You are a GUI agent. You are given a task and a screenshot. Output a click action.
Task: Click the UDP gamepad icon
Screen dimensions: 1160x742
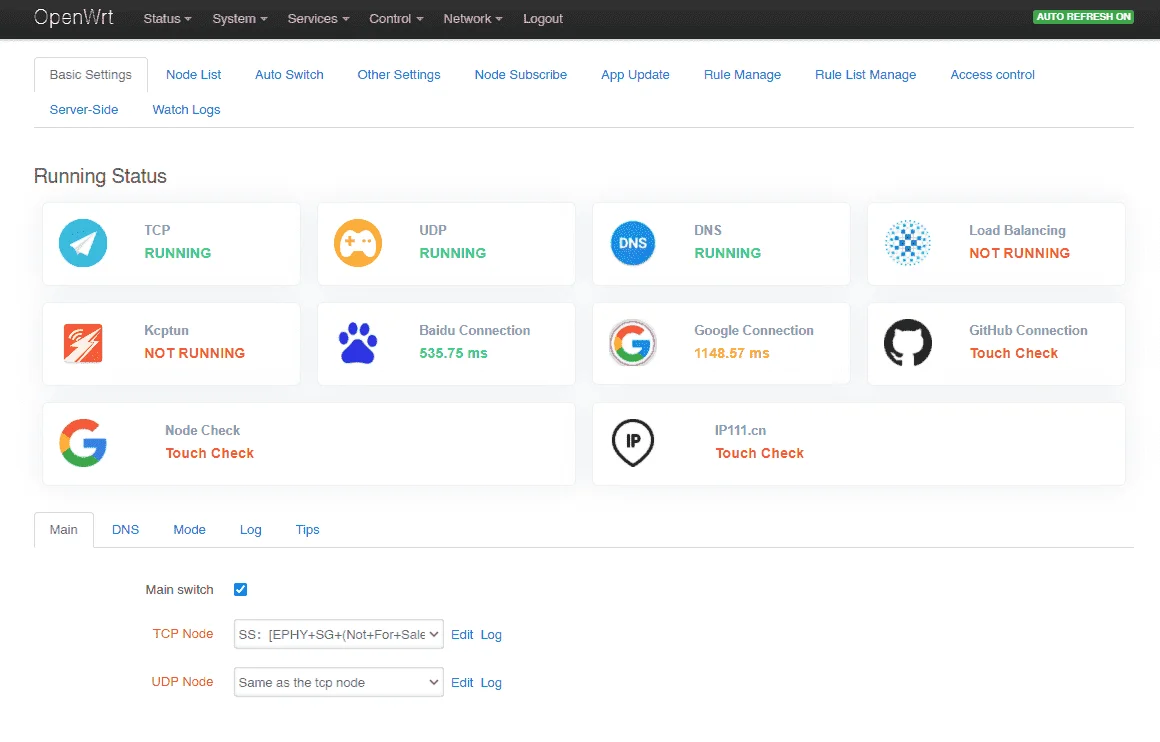[358, 243]
